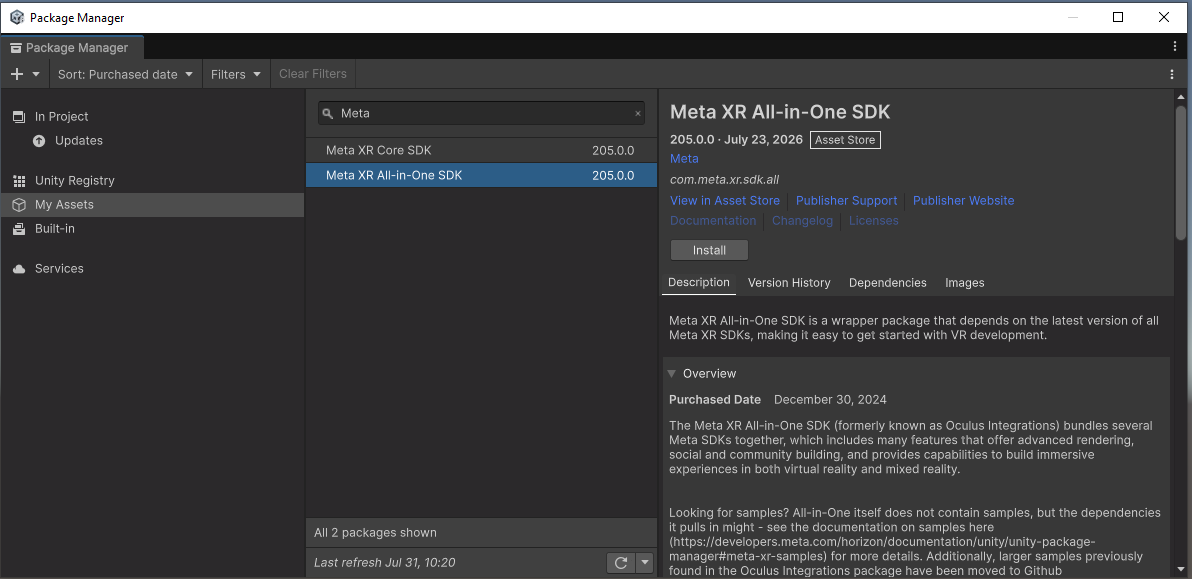
Task: Select My Assets in the sidebar
Action: (x=152, y=204)
